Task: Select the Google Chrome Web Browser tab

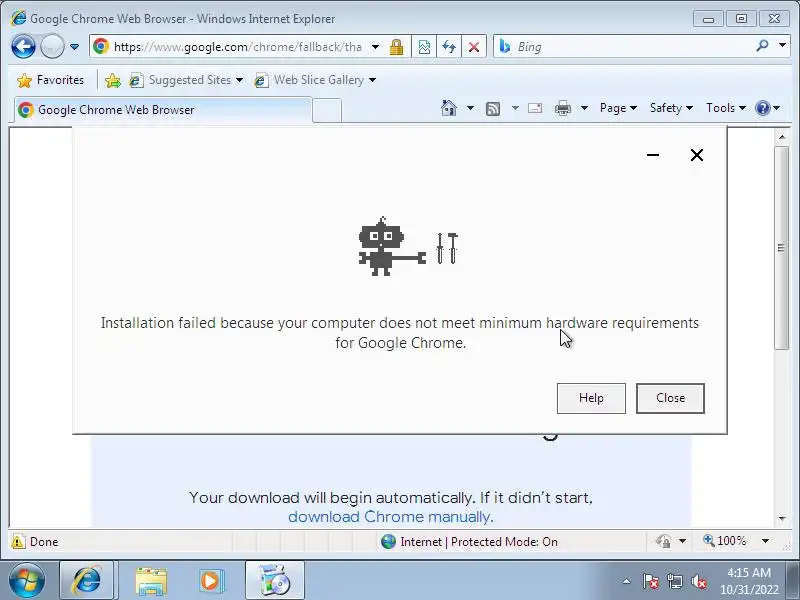Action: (162, 110)
